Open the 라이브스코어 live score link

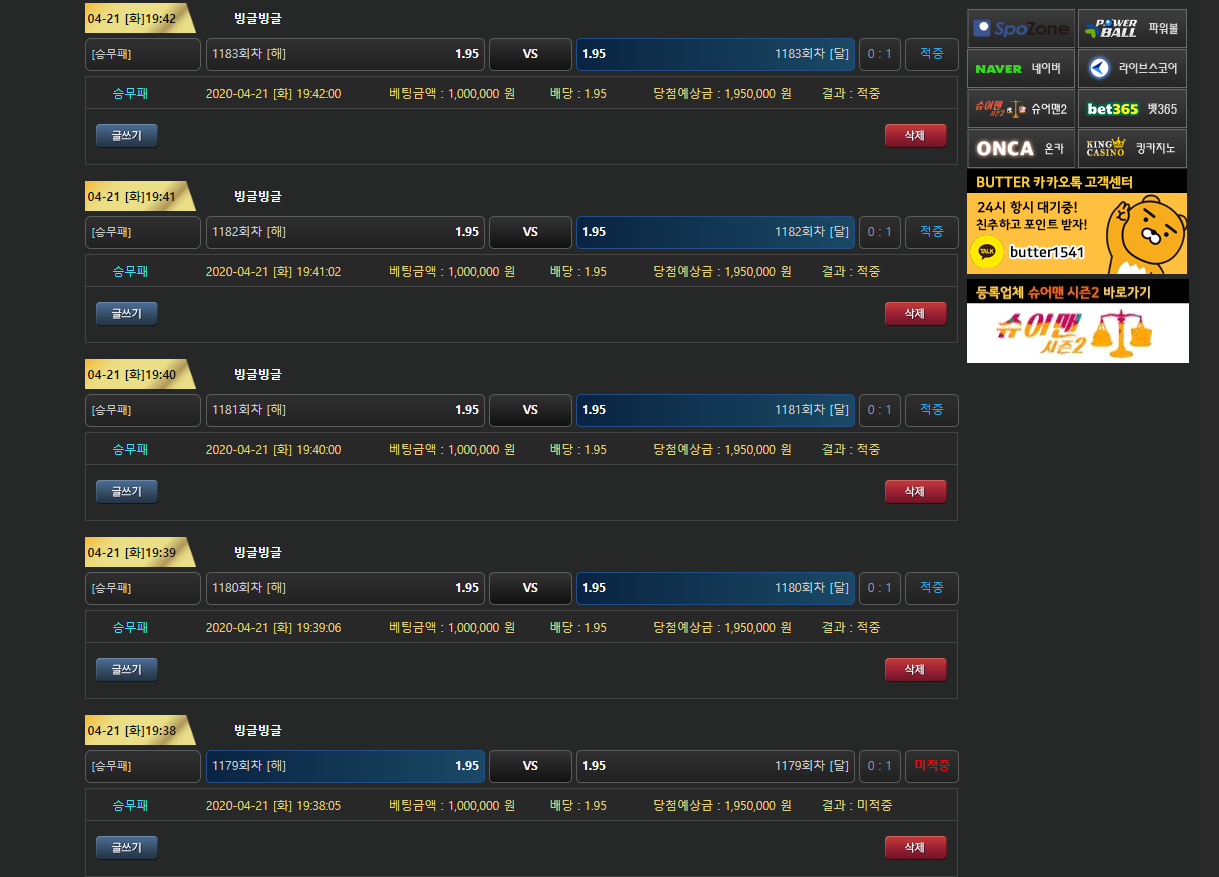(x=1132, y=69)
